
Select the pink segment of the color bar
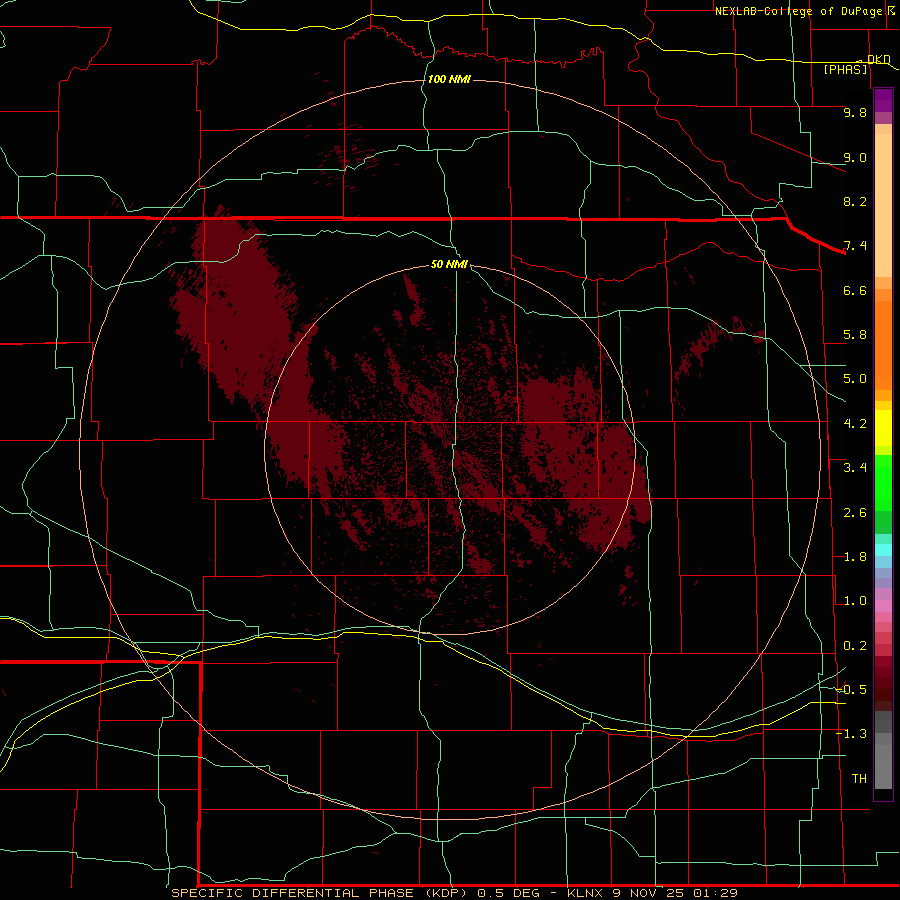883,606
